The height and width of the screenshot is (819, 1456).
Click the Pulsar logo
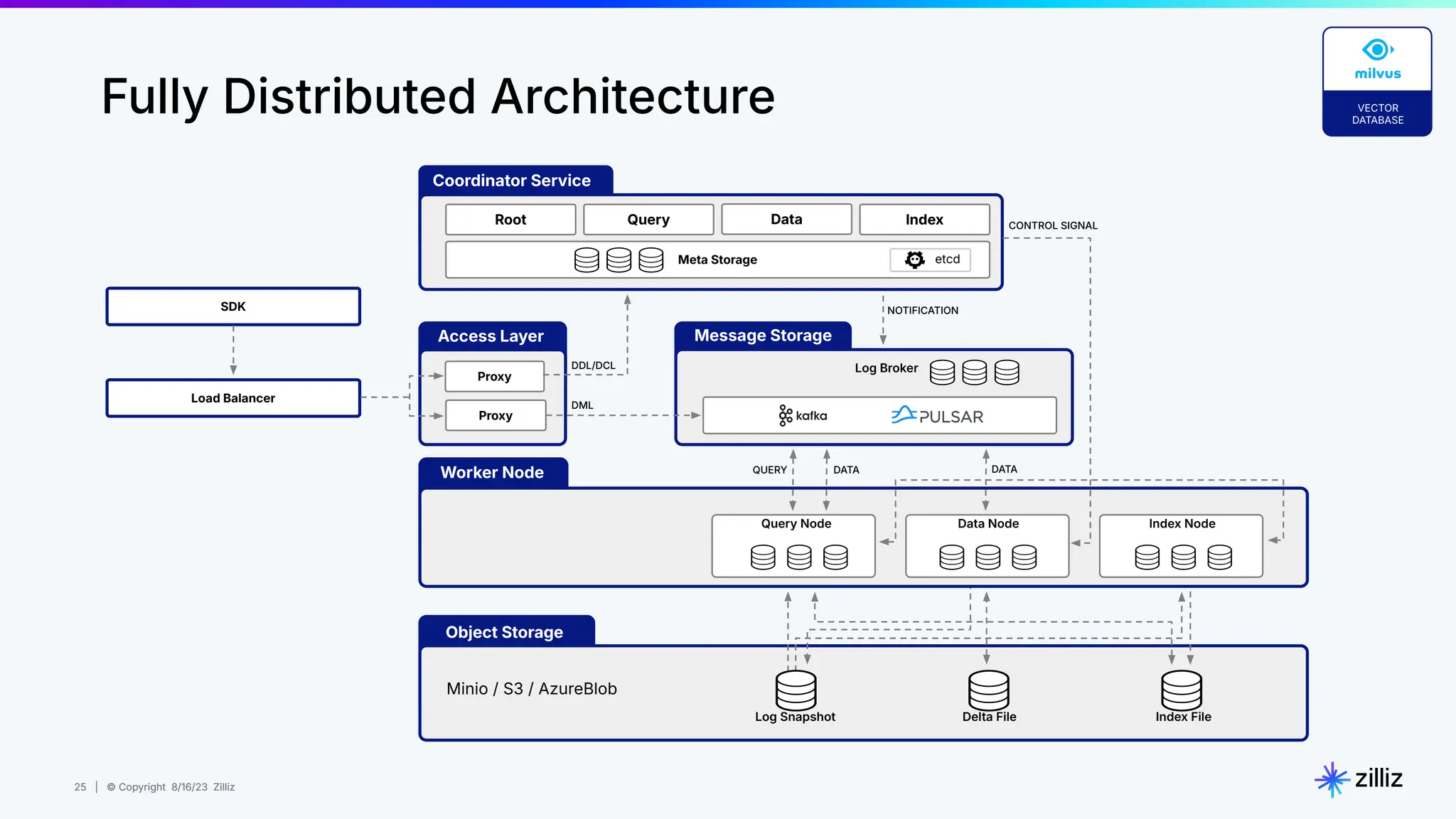937,416
